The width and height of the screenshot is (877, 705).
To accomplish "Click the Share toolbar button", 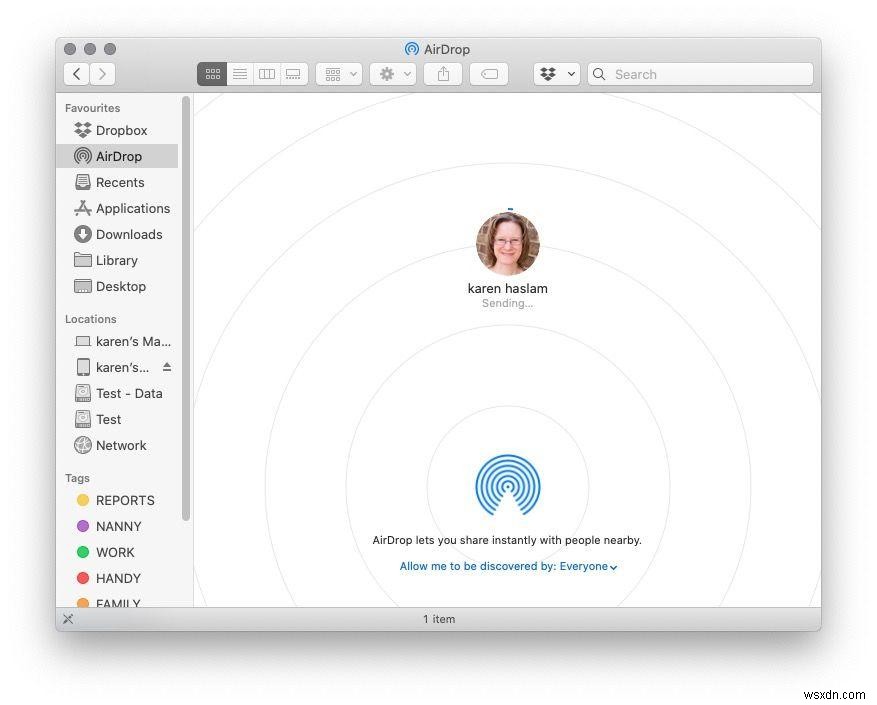I will [443, 74].
